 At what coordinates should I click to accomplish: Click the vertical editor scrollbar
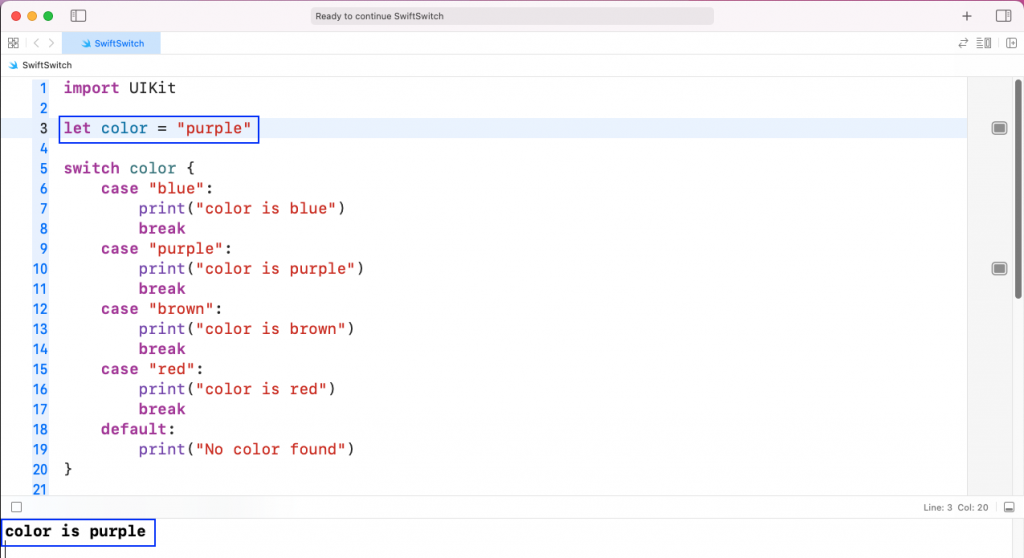[1018, 189]
